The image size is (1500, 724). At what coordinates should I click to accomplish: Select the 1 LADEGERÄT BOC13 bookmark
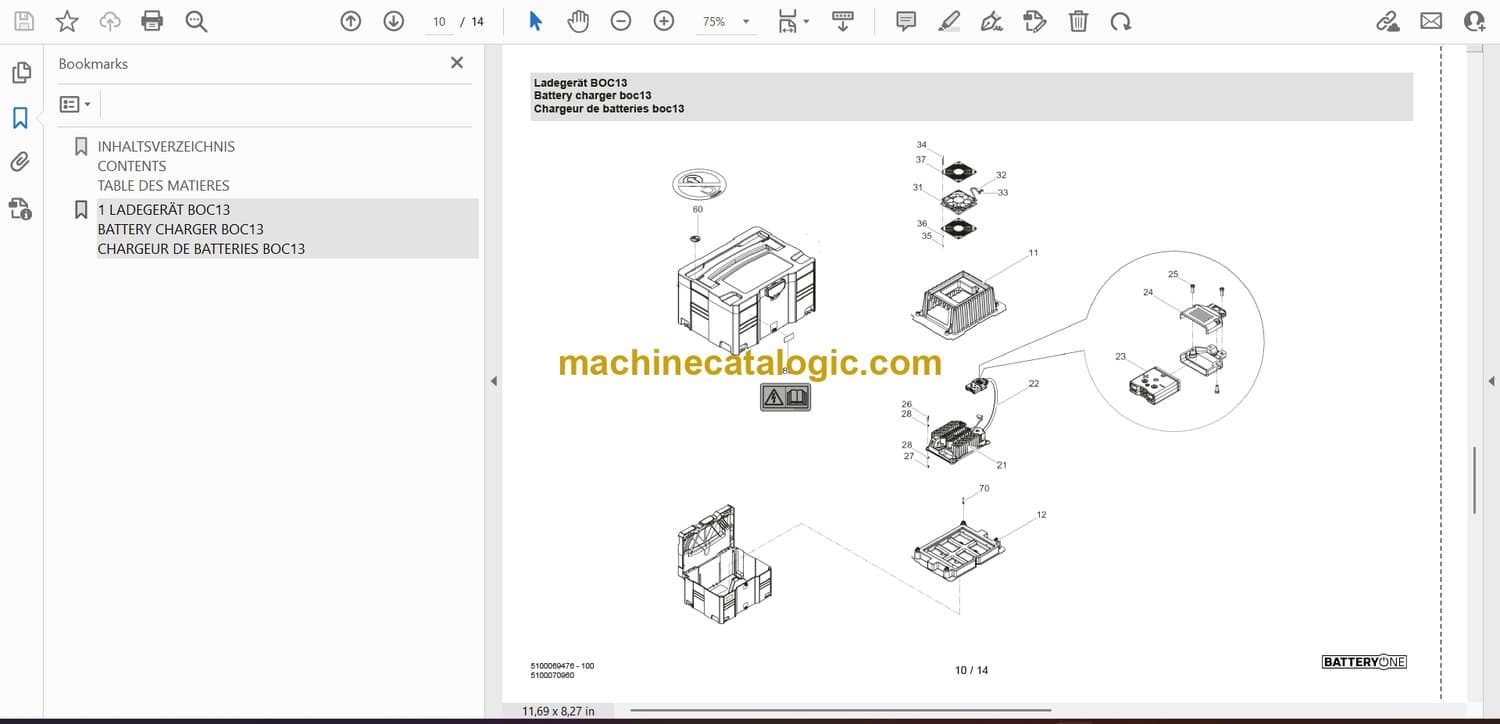(164, 210)
